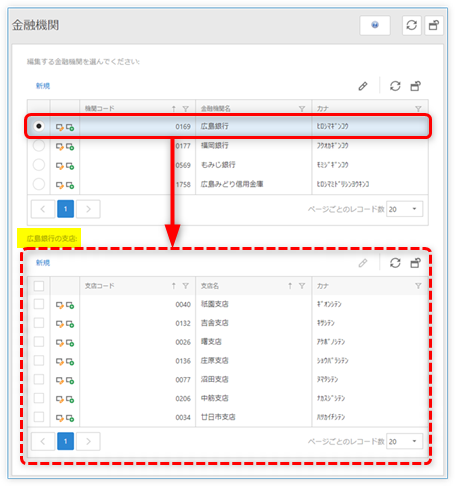Click the pencil edit icon above the branch table
This screenshot has height=486, width=455.
[x=363, y=263]
